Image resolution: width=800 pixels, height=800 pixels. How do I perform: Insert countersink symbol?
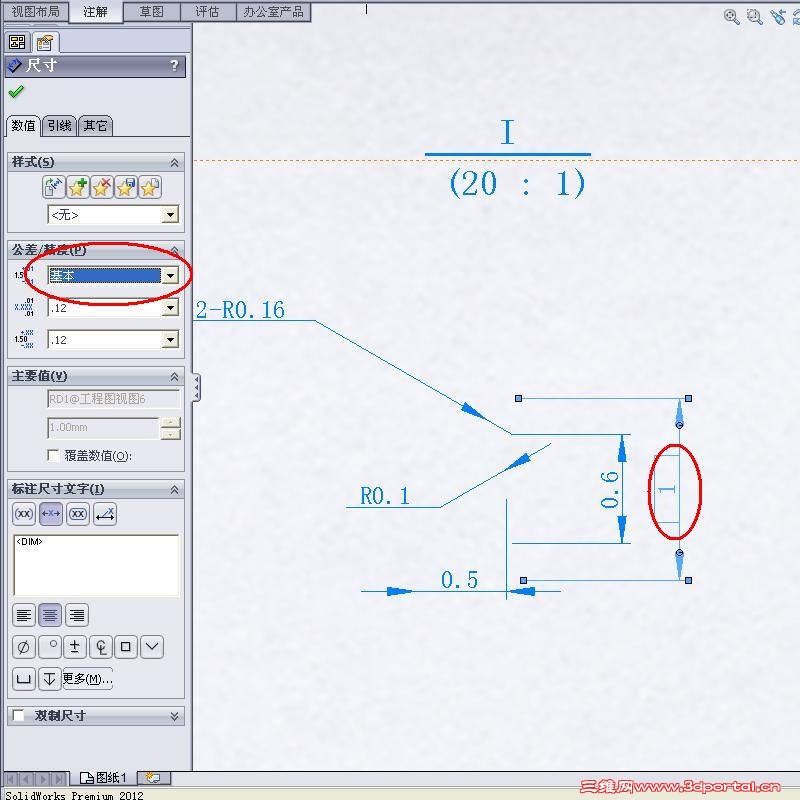click(x=152, y=647)
